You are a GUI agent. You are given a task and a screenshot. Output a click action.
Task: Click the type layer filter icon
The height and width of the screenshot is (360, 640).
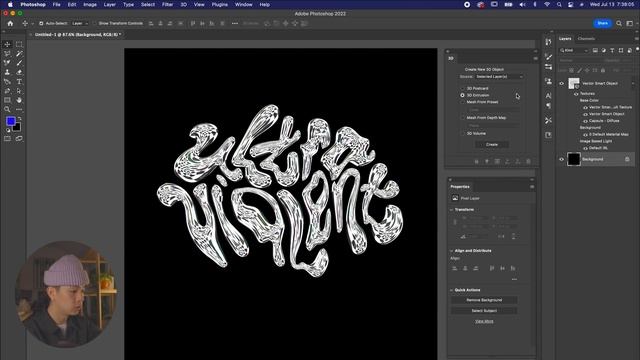click(x=612, y=50)
